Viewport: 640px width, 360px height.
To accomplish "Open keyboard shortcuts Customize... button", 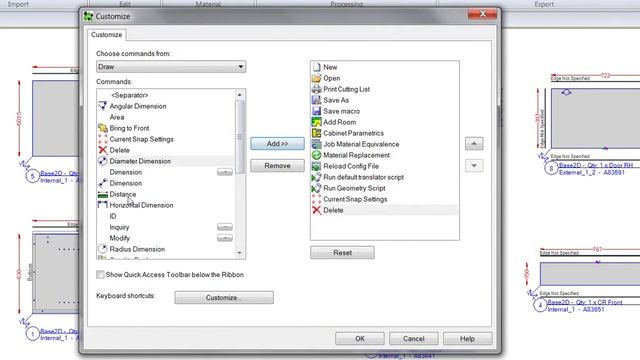I will click(x=224, y=298).
